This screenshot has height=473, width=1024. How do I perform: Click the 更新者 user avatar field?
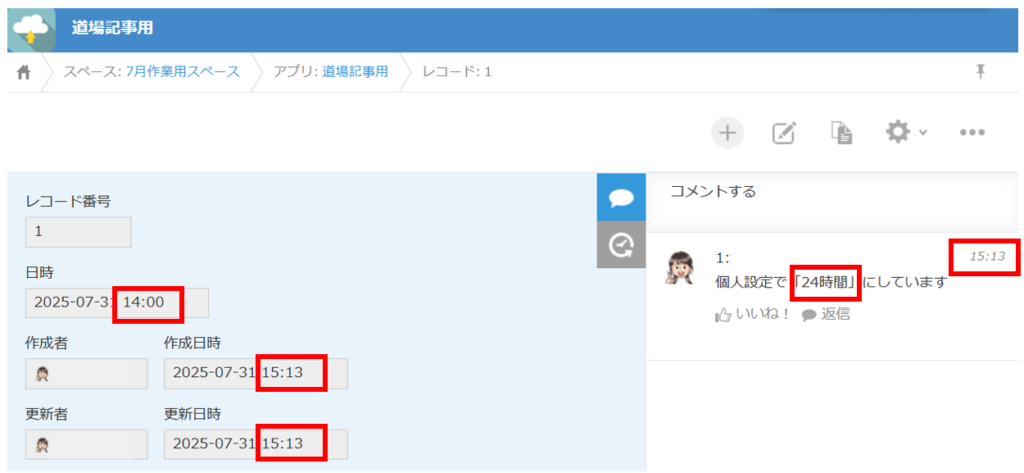(x=86, y=444)
